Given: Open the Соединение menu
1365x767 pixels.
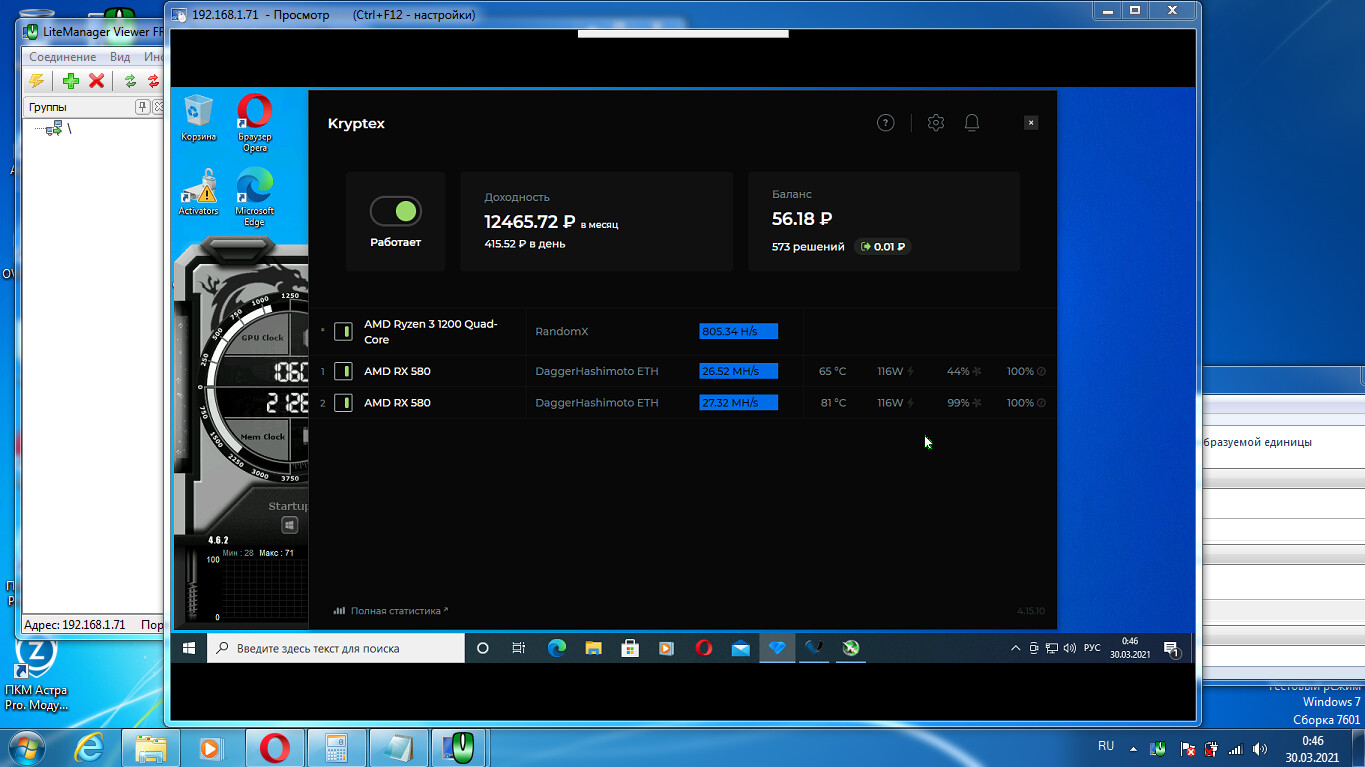Looking at the screenshot, I should coord(62,57).
